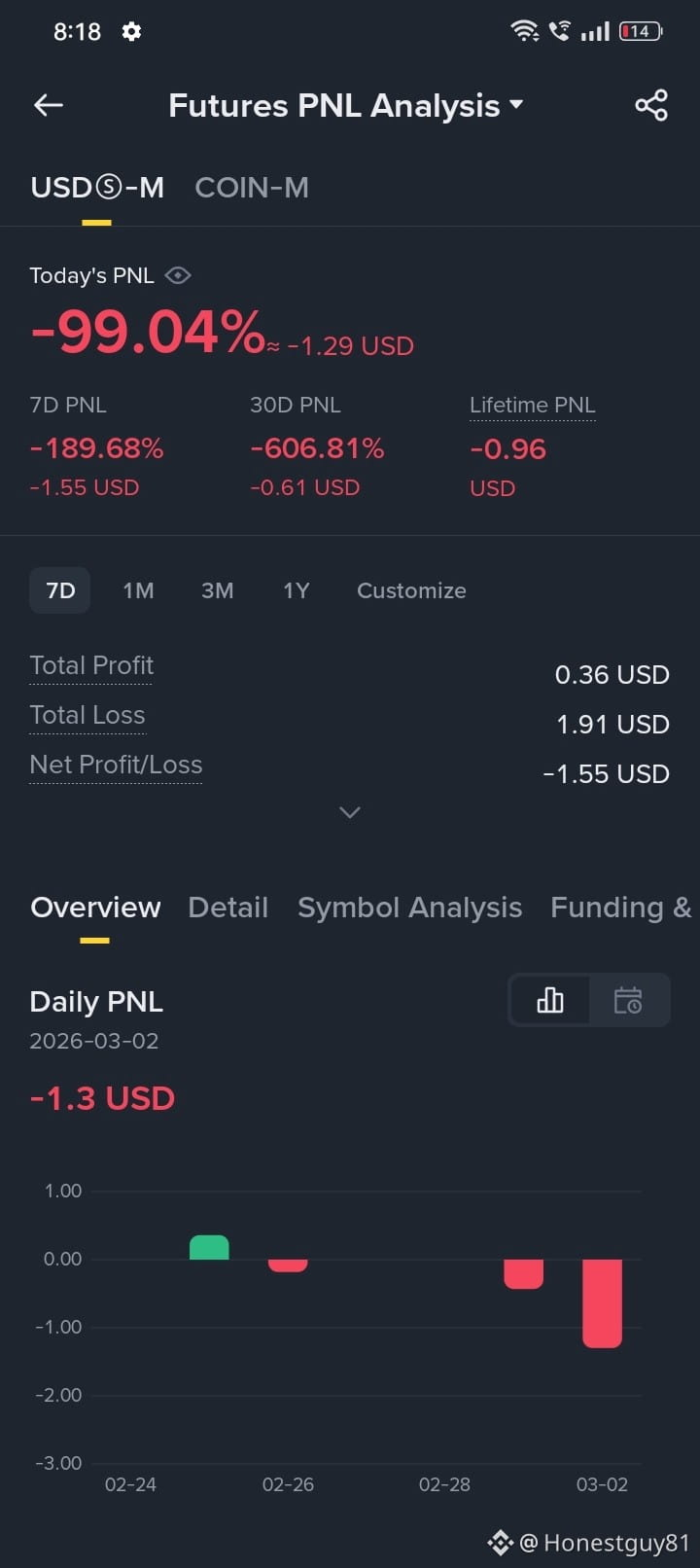Expand more profit/loss details chevron

click(350, 812)
